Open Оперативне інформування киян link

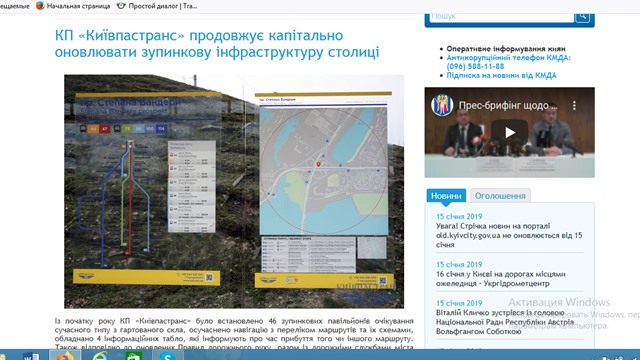click(506, 49)
